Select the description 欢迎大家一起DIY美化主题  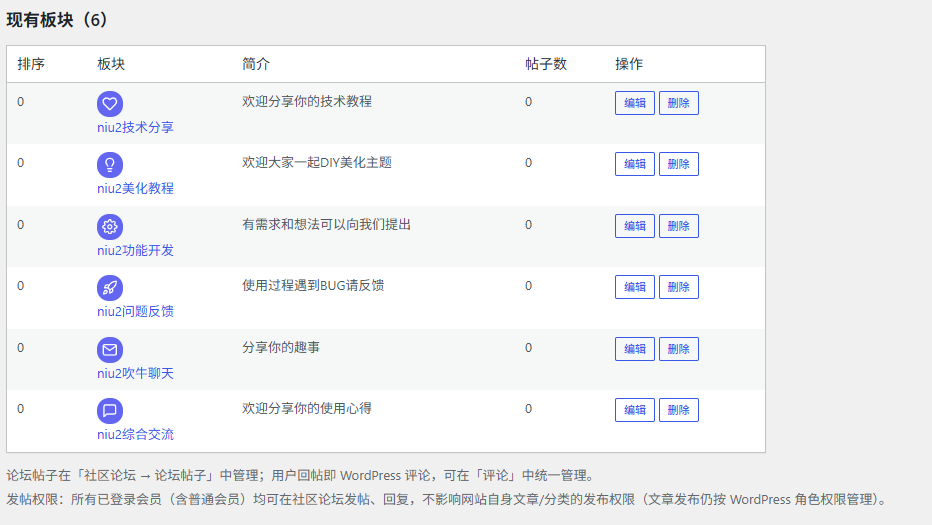click(x=317, y=163)
